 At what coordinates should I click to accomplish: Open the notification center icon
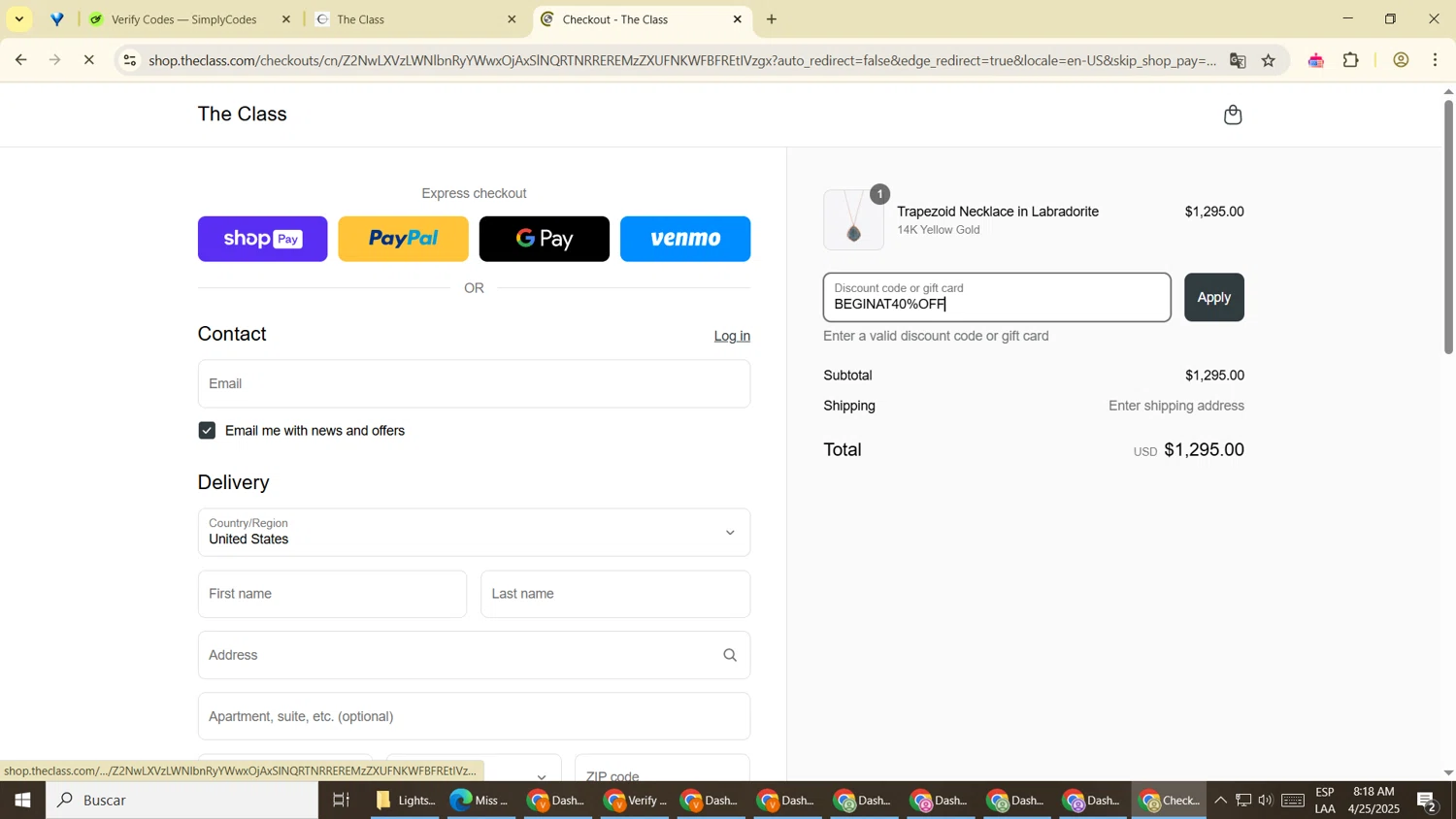(x=1427, y=801)
